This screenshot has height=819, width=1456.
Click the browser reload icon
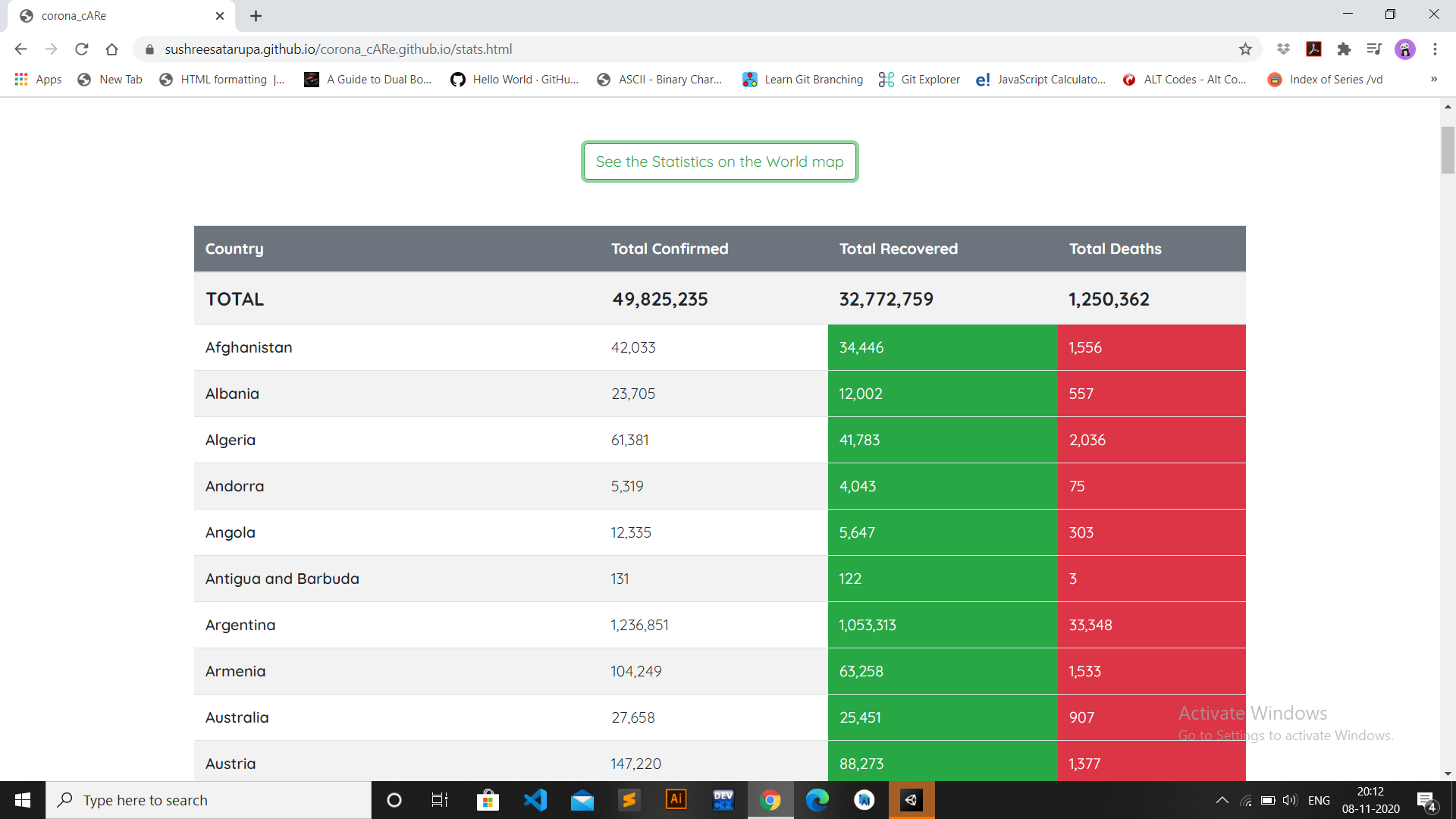click(82, 49)
